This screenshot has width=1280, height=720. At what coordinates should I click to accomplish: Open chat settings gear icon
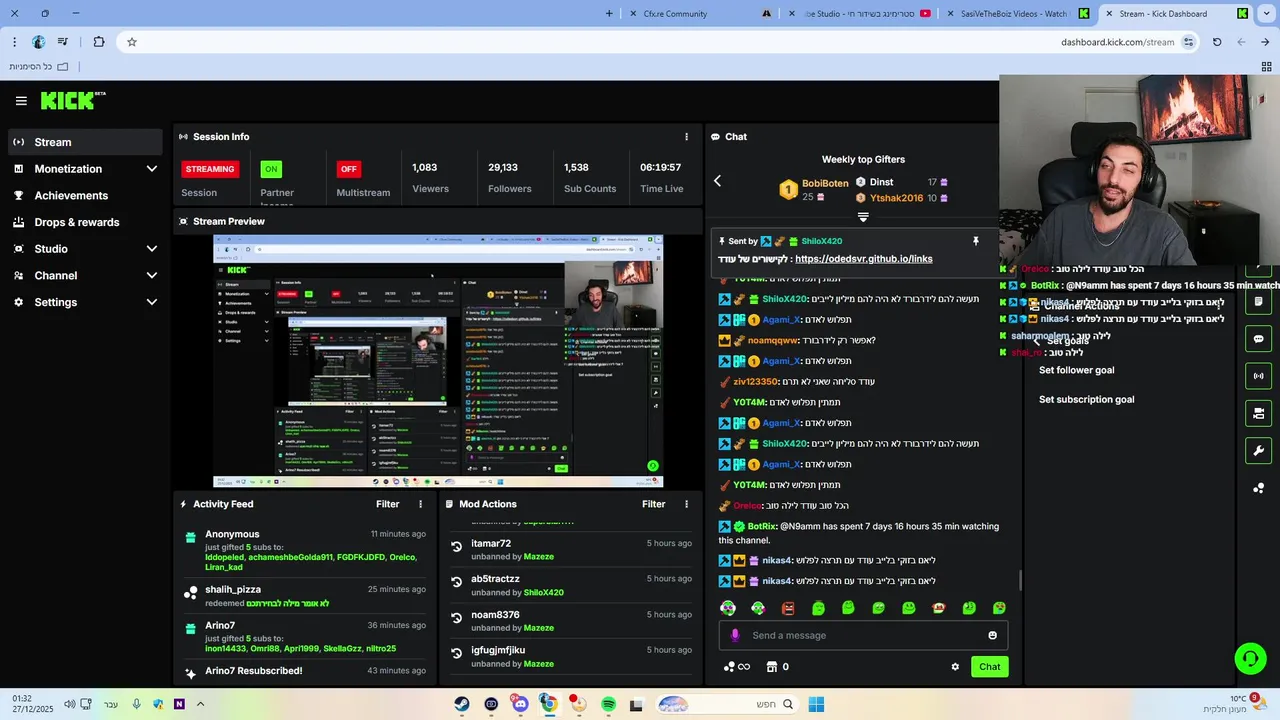click(955, 667)
